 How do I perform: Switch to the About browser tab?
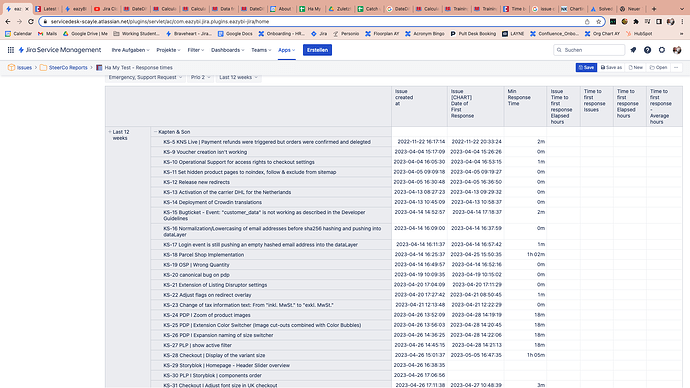pos(281,9)
